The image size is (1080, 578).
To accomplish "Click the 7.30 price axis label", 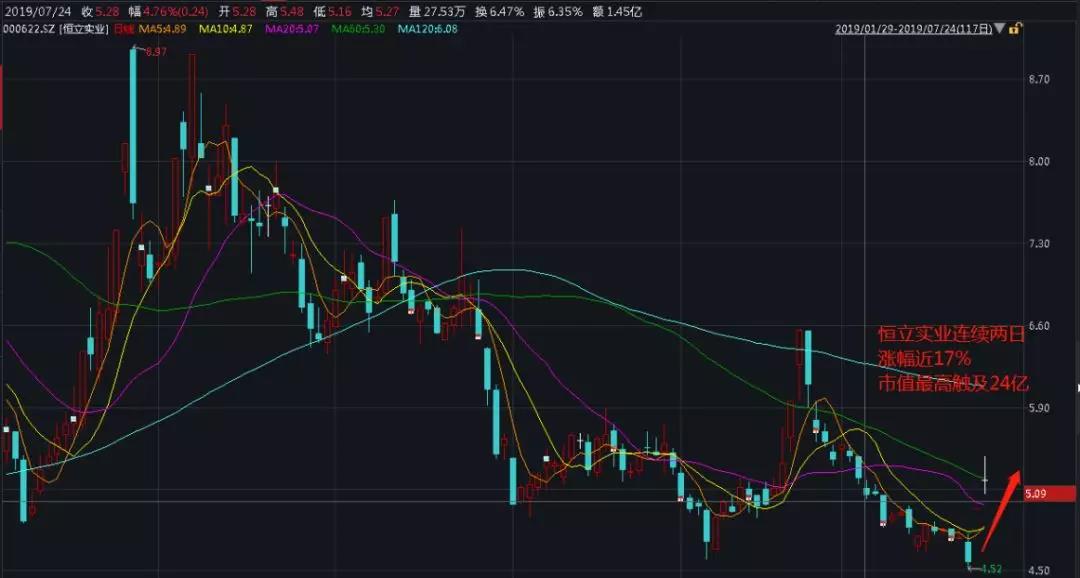I will tap(1039, 243).
